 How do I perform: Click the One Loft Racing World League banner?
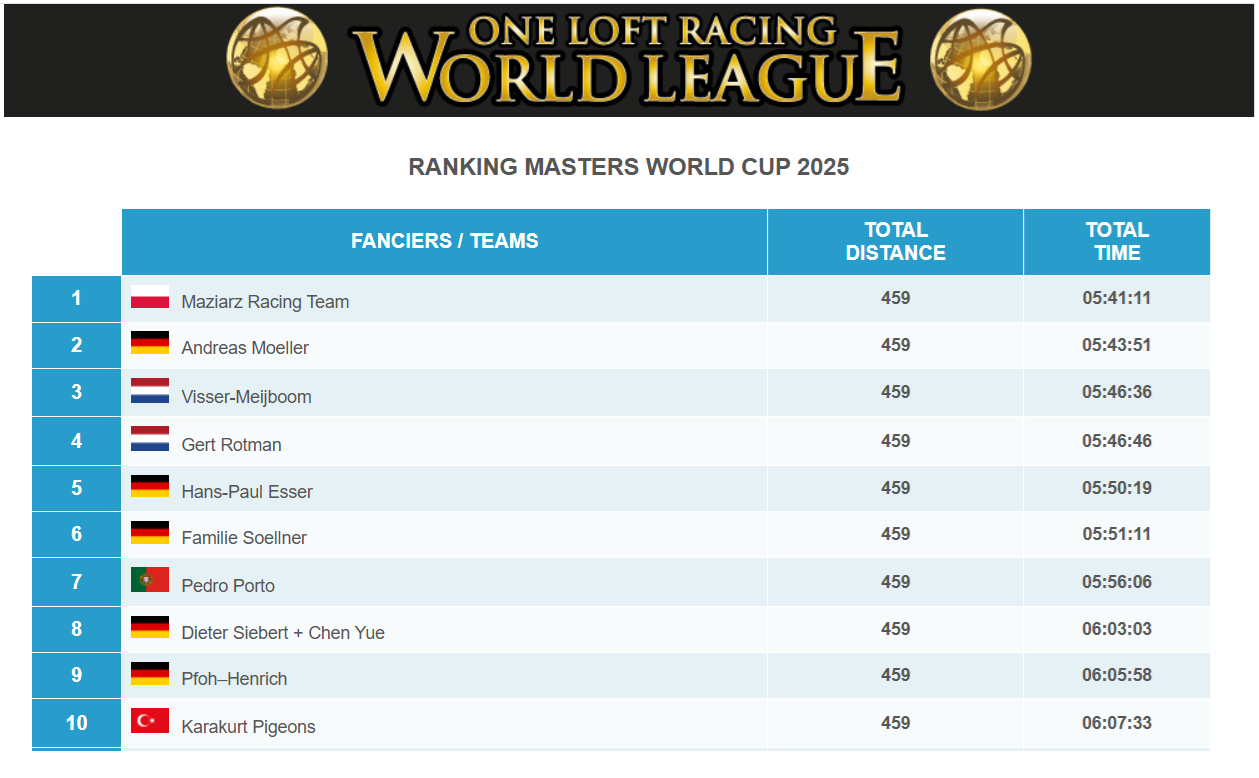(x=629, y=60)
